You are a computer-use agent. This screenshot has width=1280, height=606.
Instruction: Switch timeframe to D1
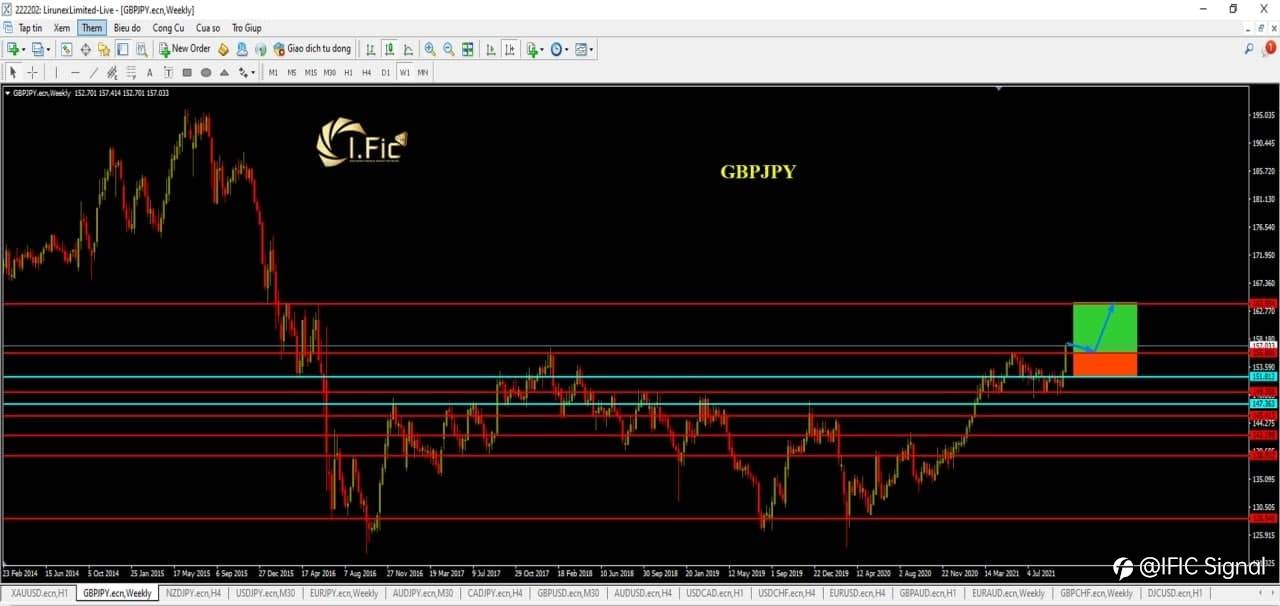[385, 72]
